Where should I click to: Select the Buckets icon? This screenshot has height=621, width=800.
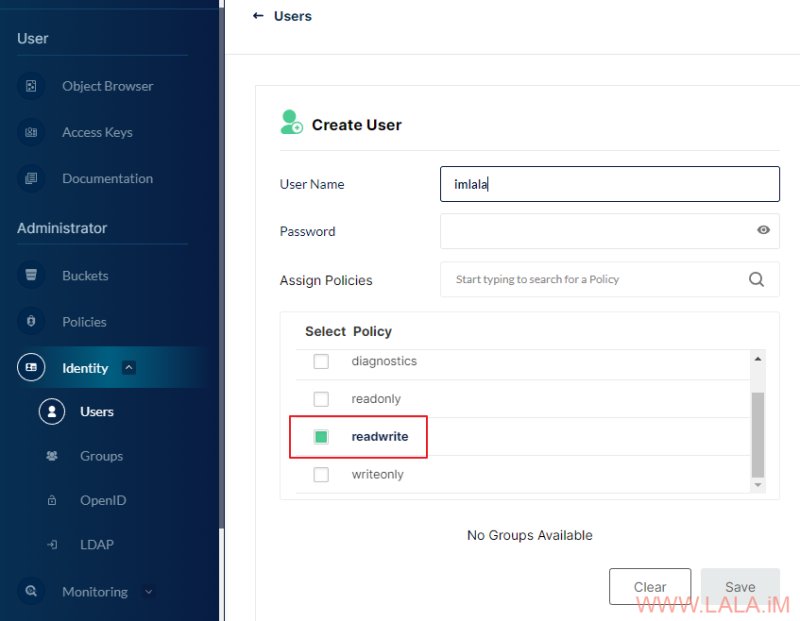tap(31, 275)
